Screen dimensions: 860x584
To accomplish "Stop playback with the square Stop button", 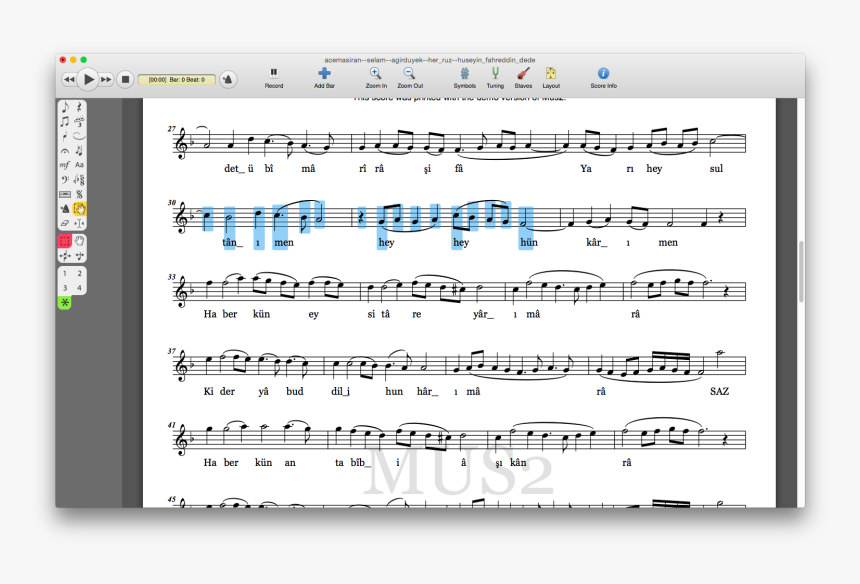I will [x=125, y=80].
